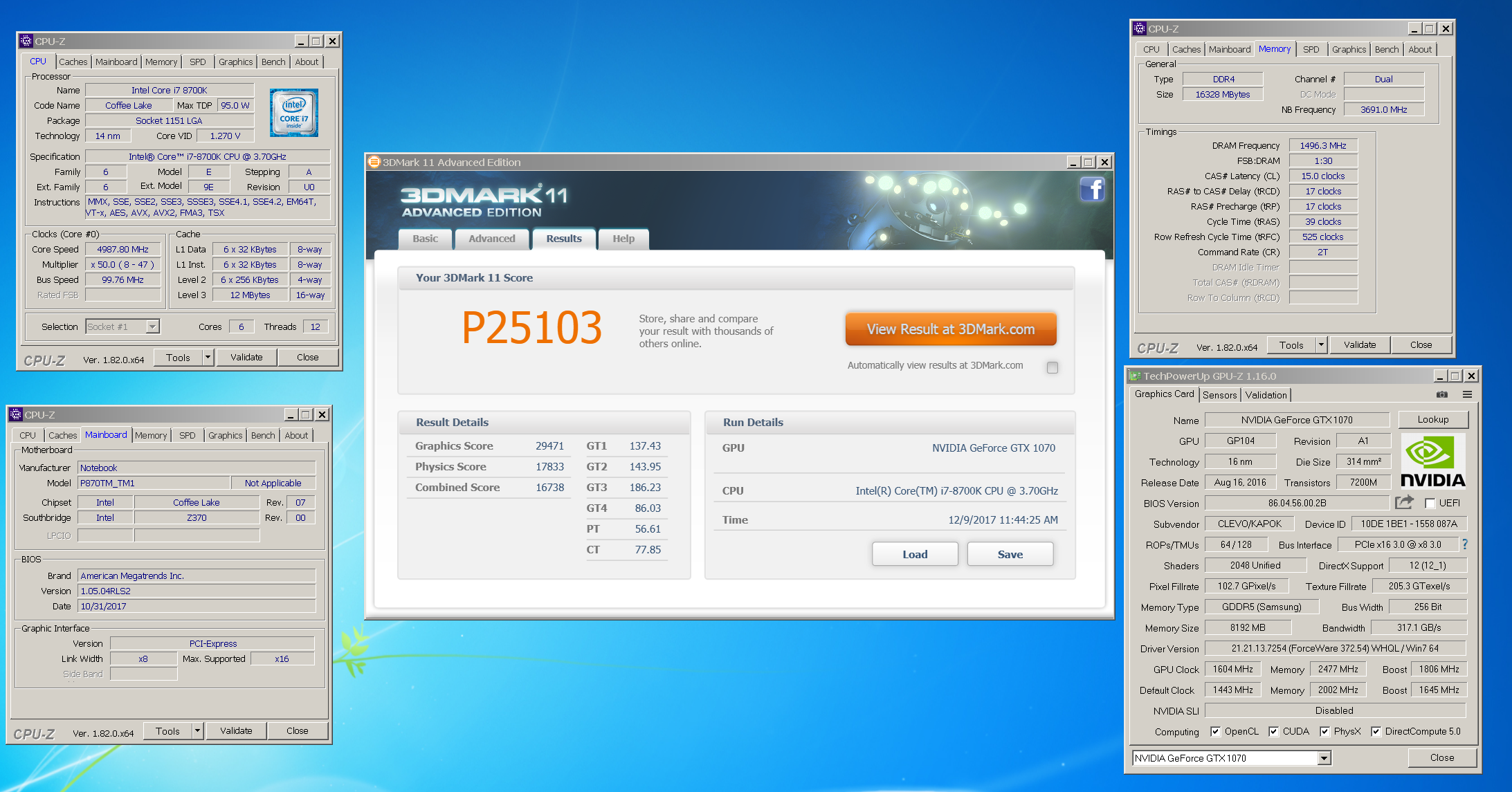Viewport: 1512px width, 792px height.
Task: Click the Multiplier value x 50.0
Action: pyautogui.click(x=122, y=264)
